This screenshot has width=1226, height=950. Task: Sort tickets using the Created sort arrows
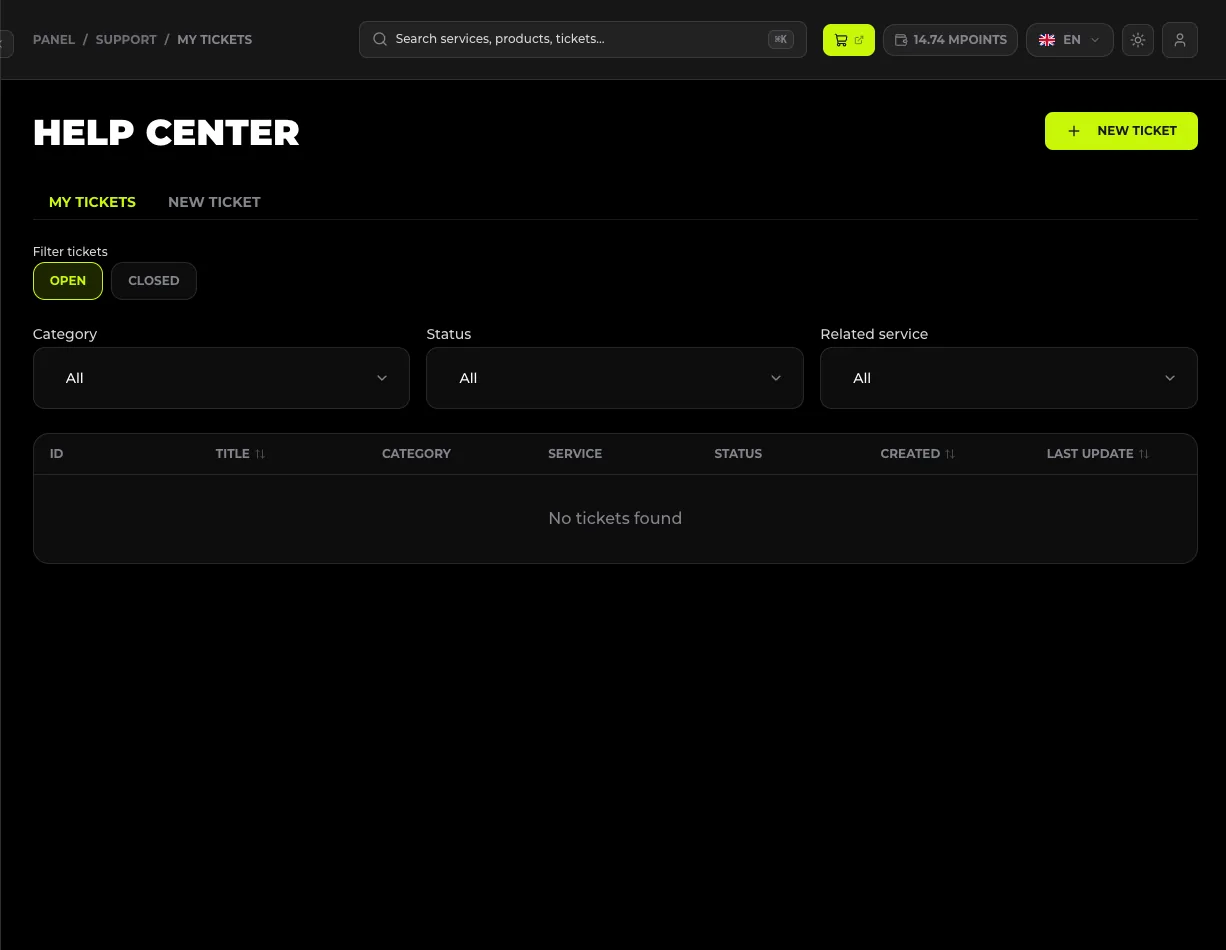pos(950,454)
